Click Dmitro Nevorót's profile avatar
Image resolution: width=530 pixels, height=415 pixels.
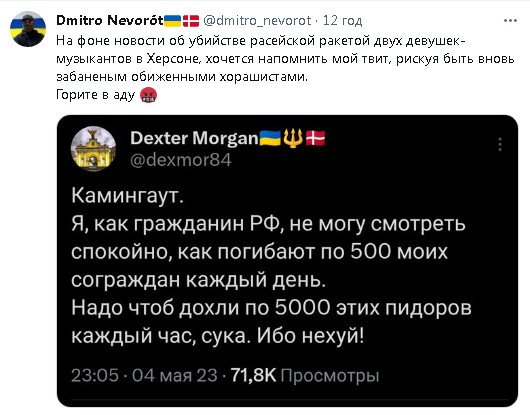pos(28,29)
